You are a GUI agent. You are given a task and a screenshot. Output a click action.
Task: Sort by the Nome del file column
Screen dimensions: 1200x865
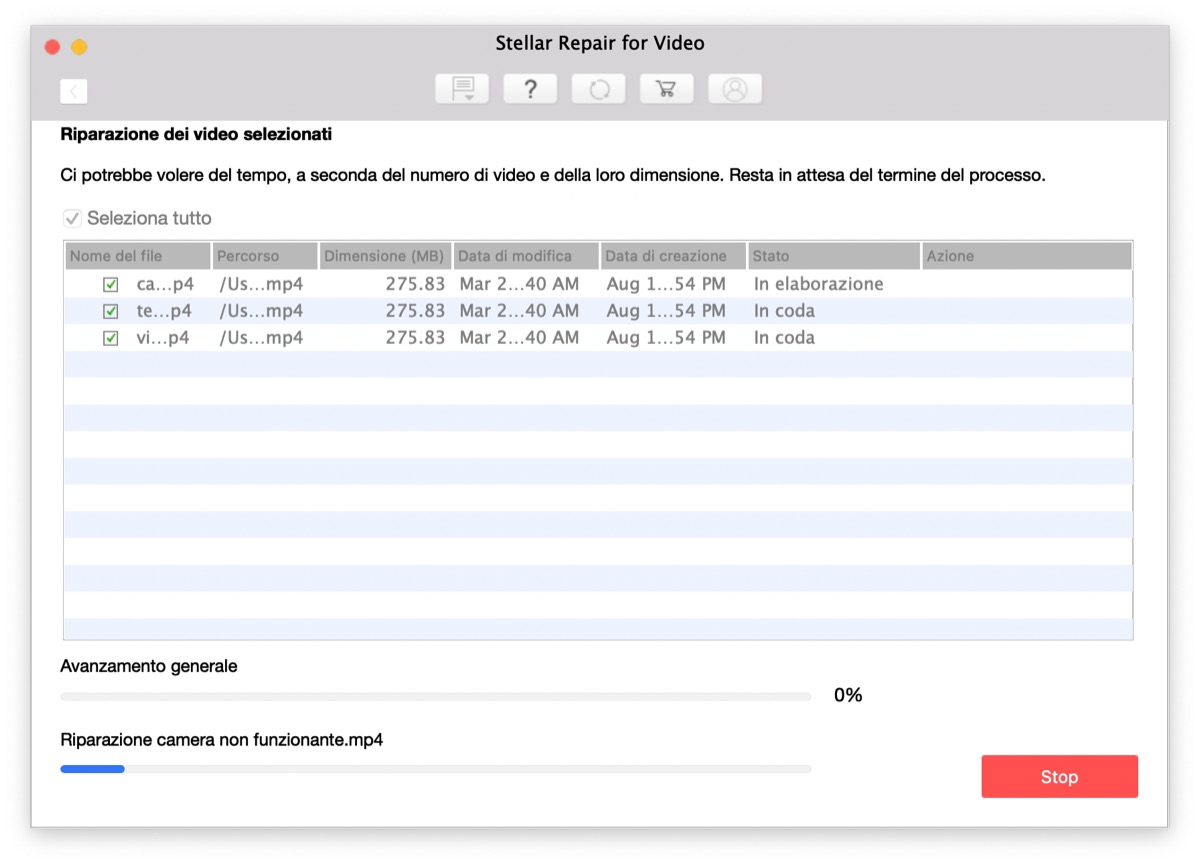pos(137,255)
